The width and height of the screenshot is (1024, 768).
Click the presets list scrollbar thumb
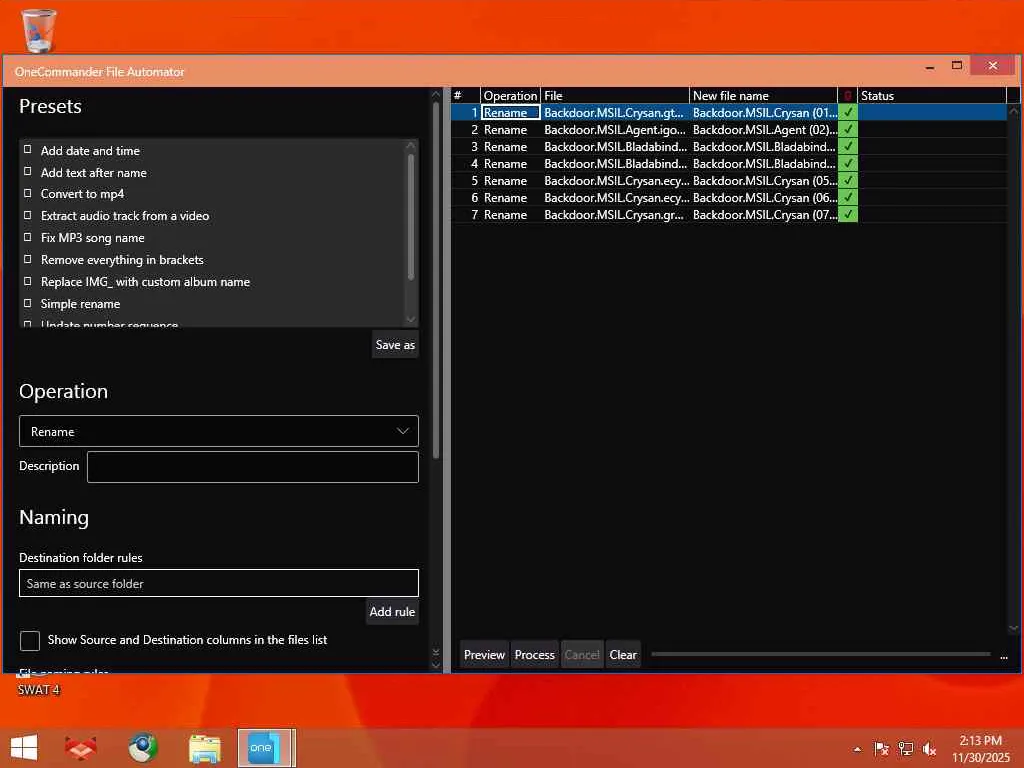[x=411, y=217]
